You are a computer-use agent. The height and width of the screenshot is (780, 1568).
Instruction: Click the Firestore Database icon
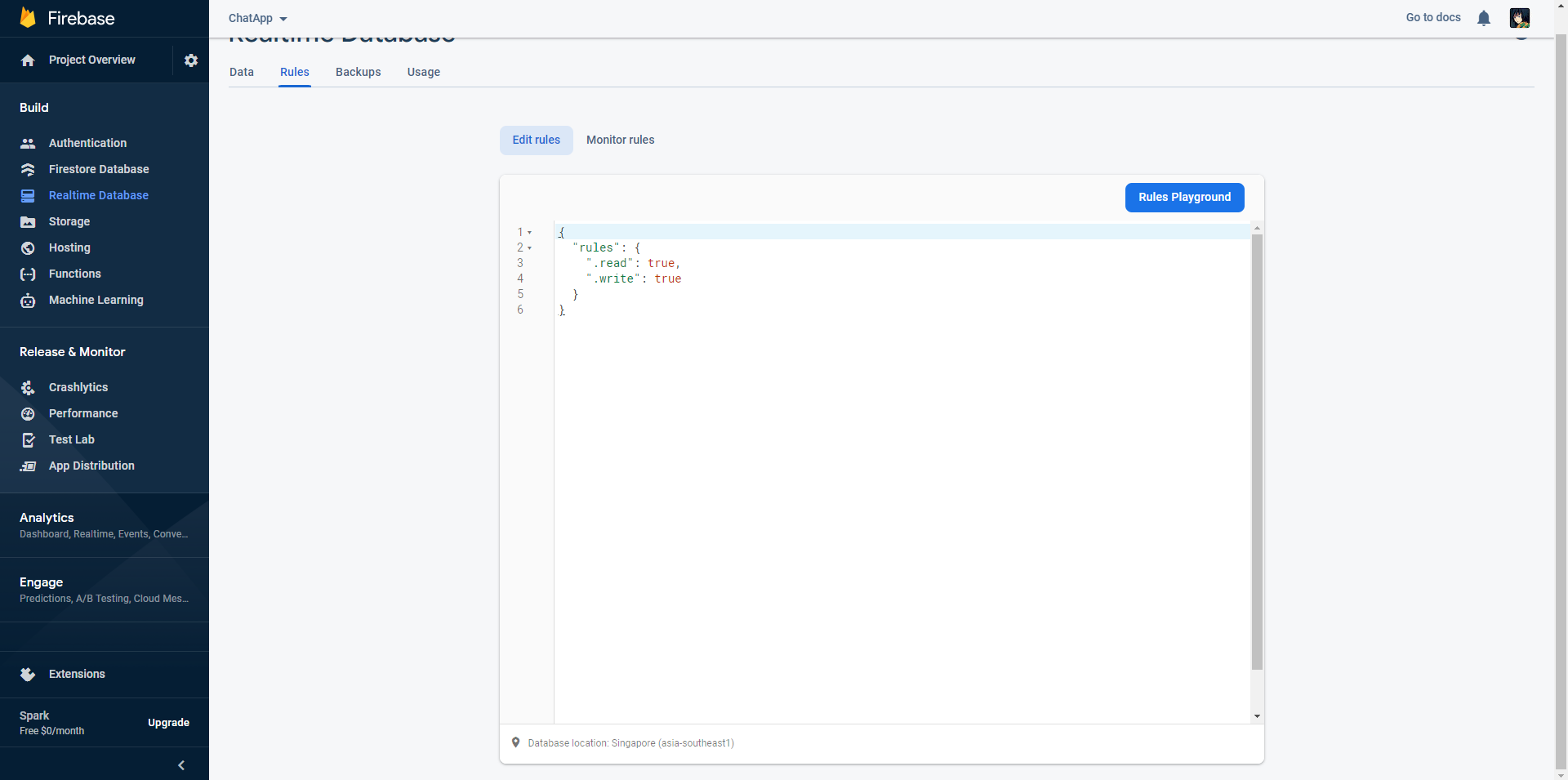[28, 169]
